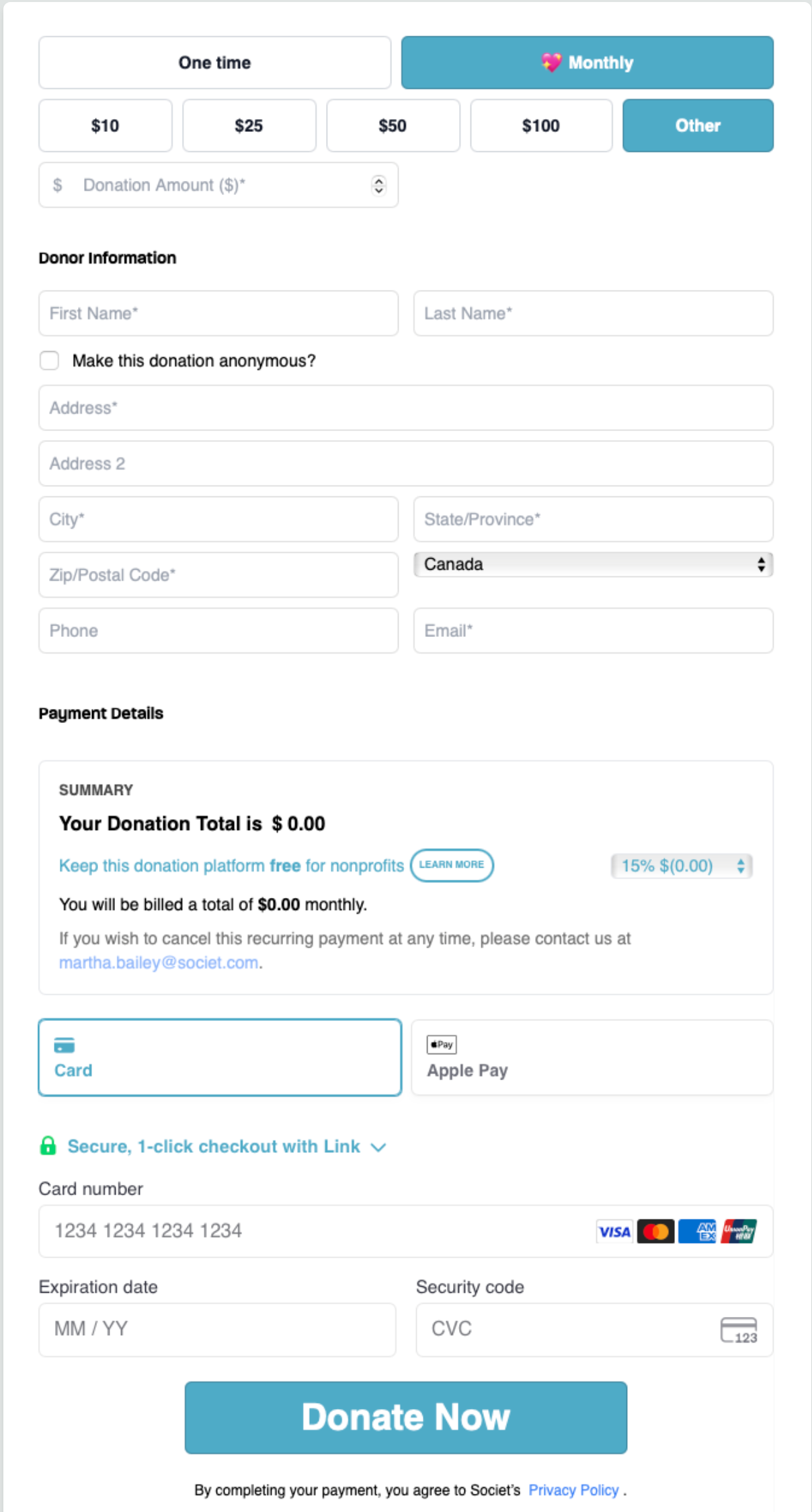The width and height of the screenshot is (812, 1512).
Task: Click the Donation Amount stepper arrows
Action: coord(379,185)
